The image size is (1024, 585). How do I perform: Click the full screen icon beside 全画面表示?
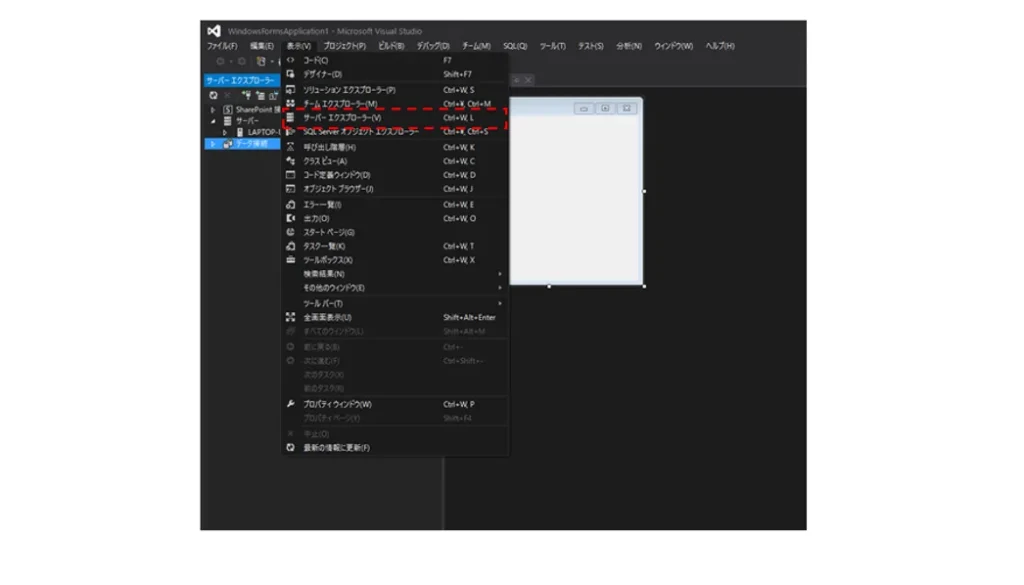tap(290, 317)
